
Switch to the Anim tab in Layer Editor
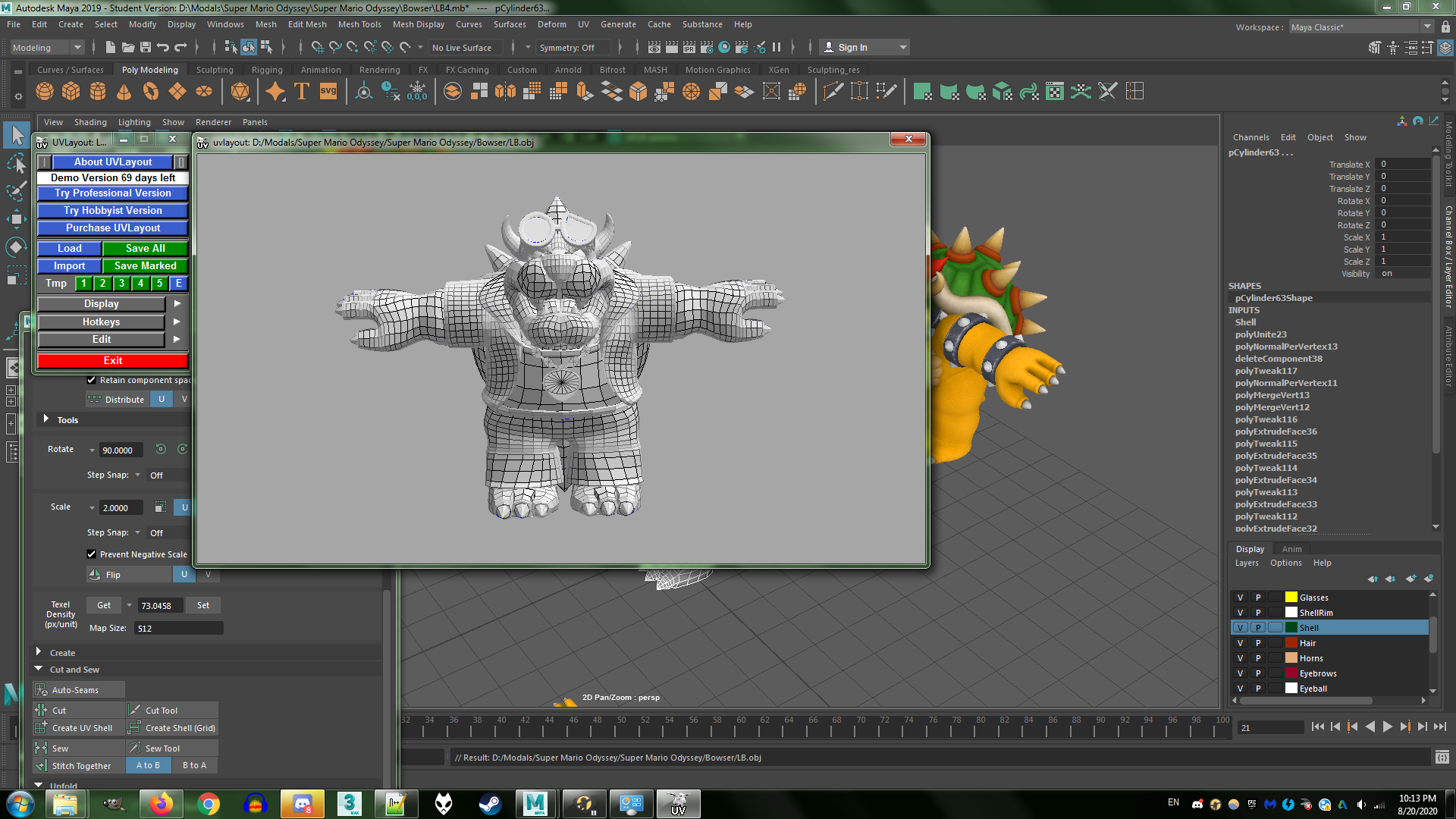1292,549
